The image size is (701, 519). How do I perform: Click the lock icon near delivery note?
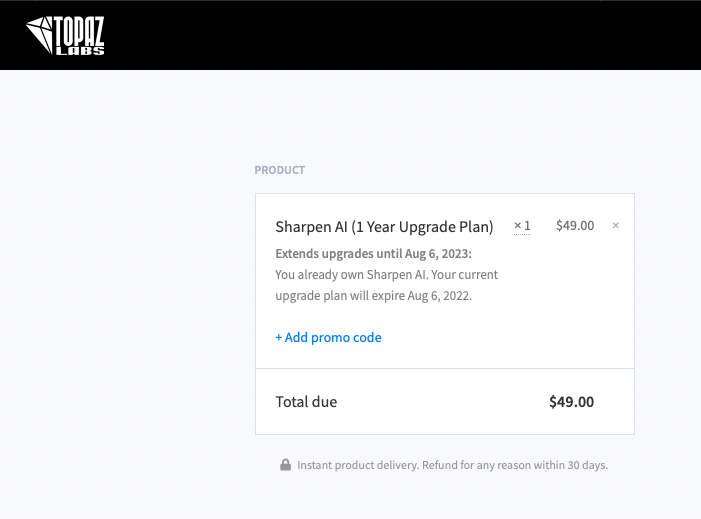(285, 465)
